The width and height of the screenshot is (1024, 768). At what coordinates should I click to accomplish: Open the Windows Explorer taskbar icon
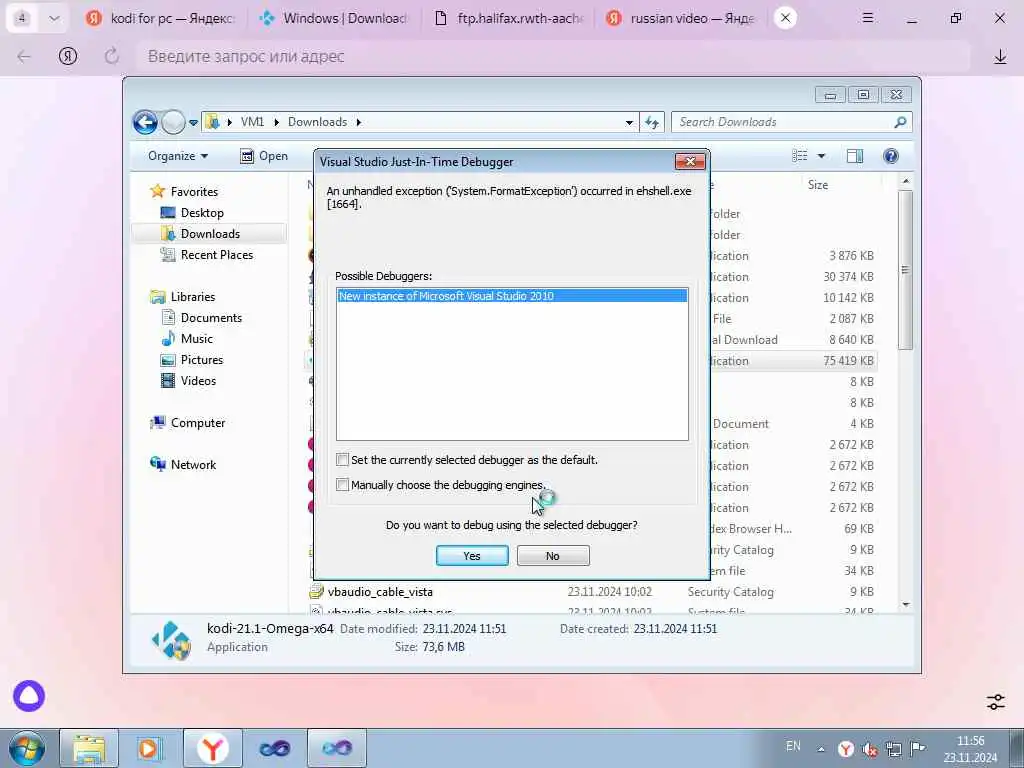(x=89, y=748)
